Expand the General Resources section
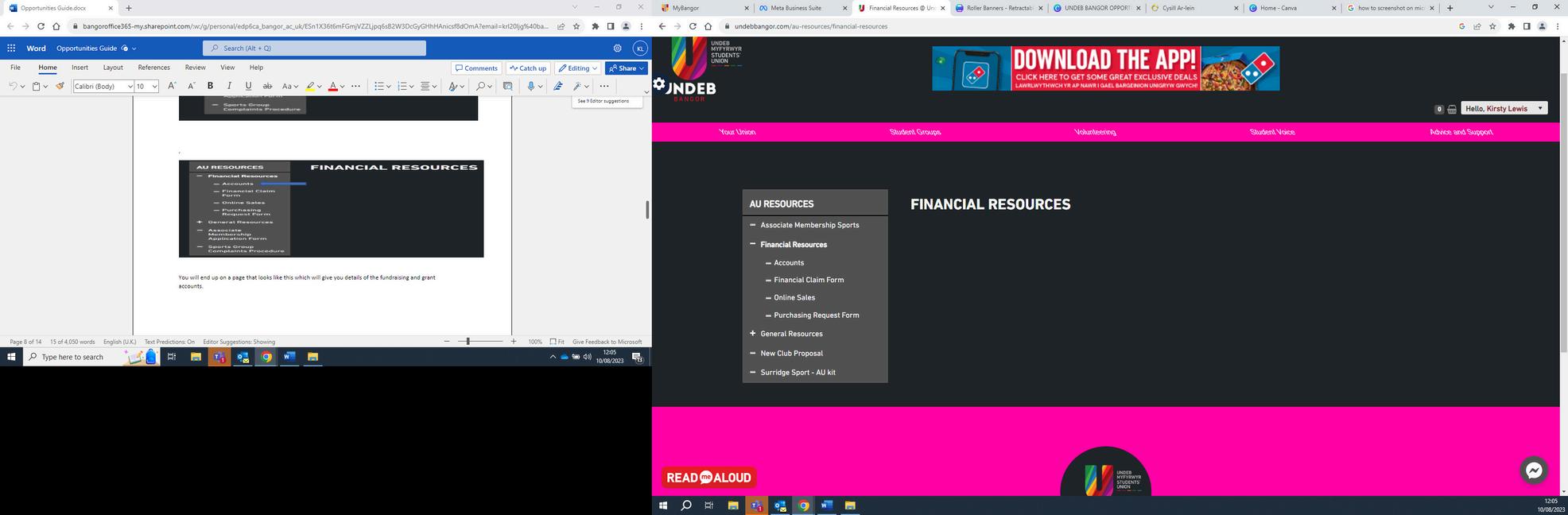1568x515 pixels. click(x=753, y=334)
